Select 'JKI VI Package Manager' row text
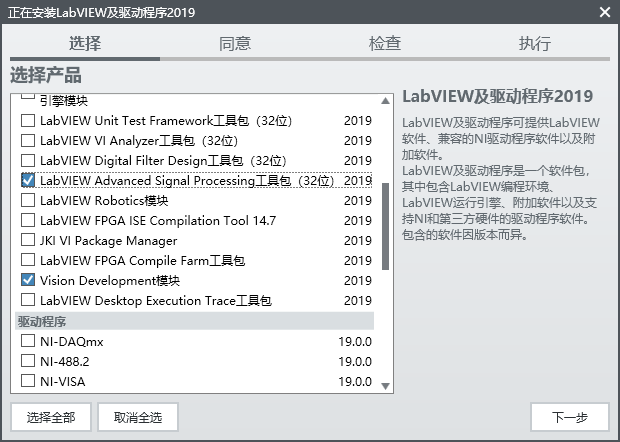620x442 pixels. pyautogui.click(x=108, y=240)
